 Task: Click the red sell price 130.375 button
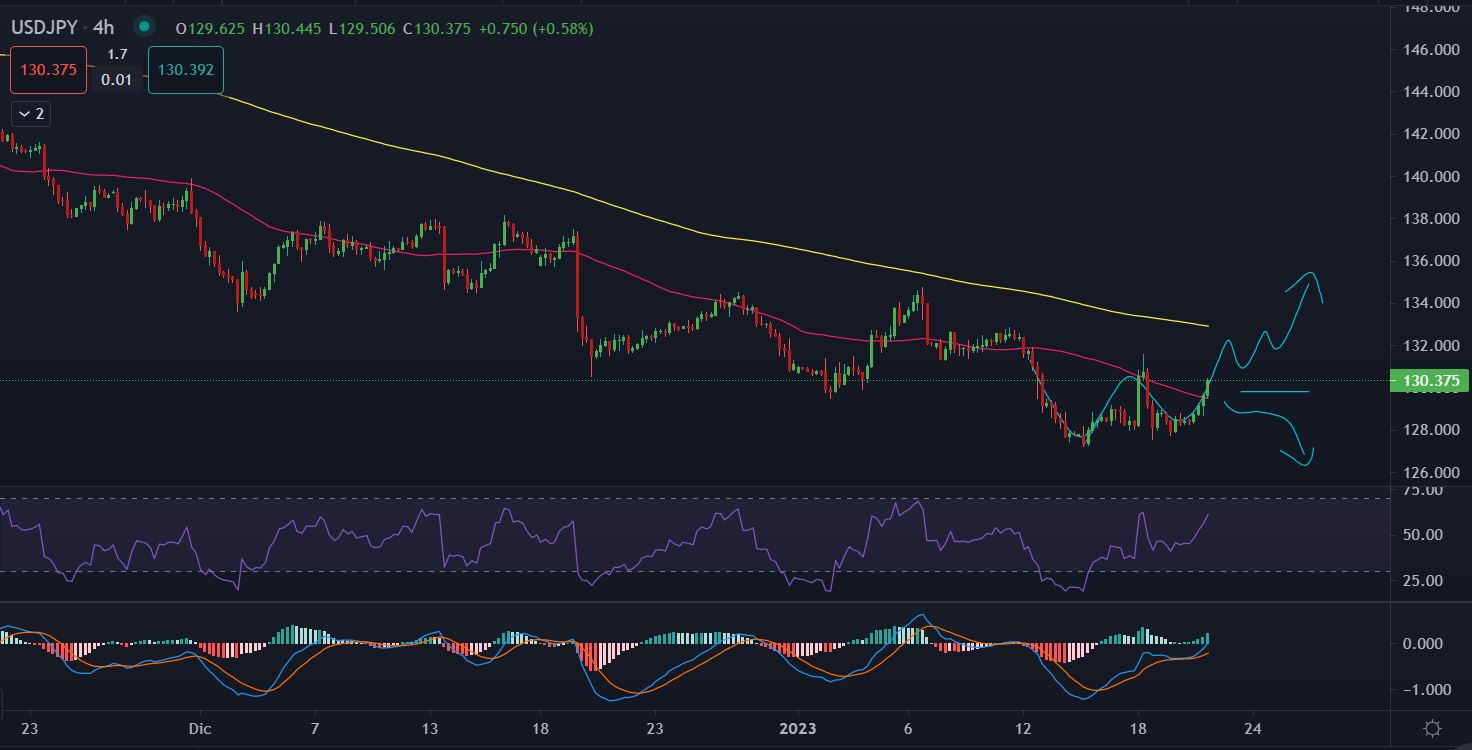(x=50, y=70)
